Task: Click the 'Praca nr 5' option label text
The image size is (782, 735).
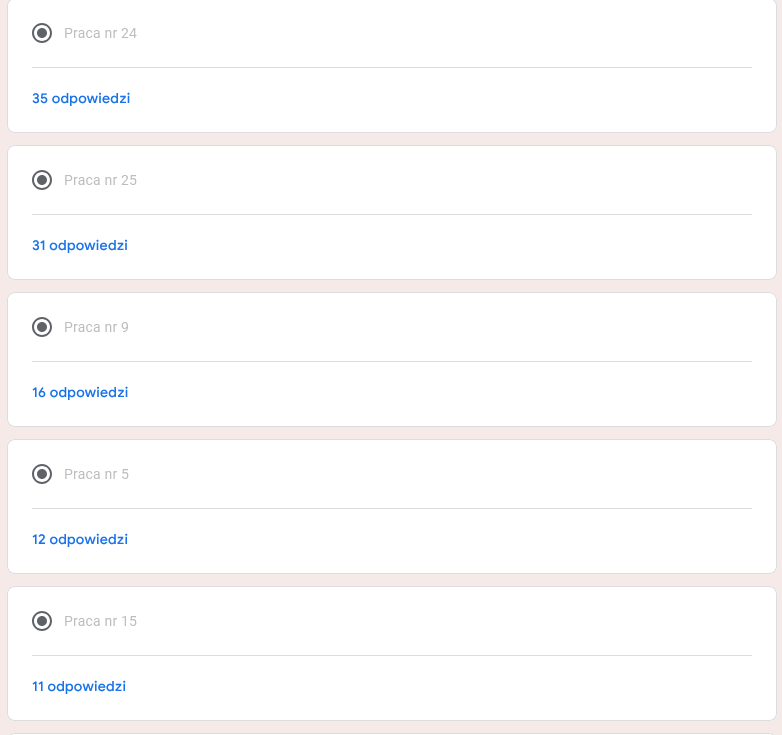Action: 96,474
